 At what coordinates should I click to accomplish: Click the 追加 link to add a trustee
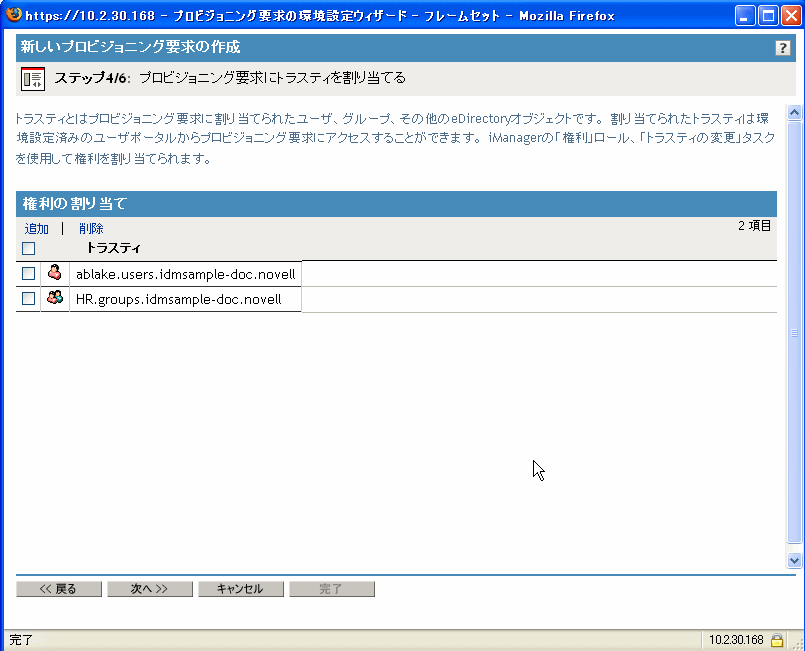click(x=36, y=228)
